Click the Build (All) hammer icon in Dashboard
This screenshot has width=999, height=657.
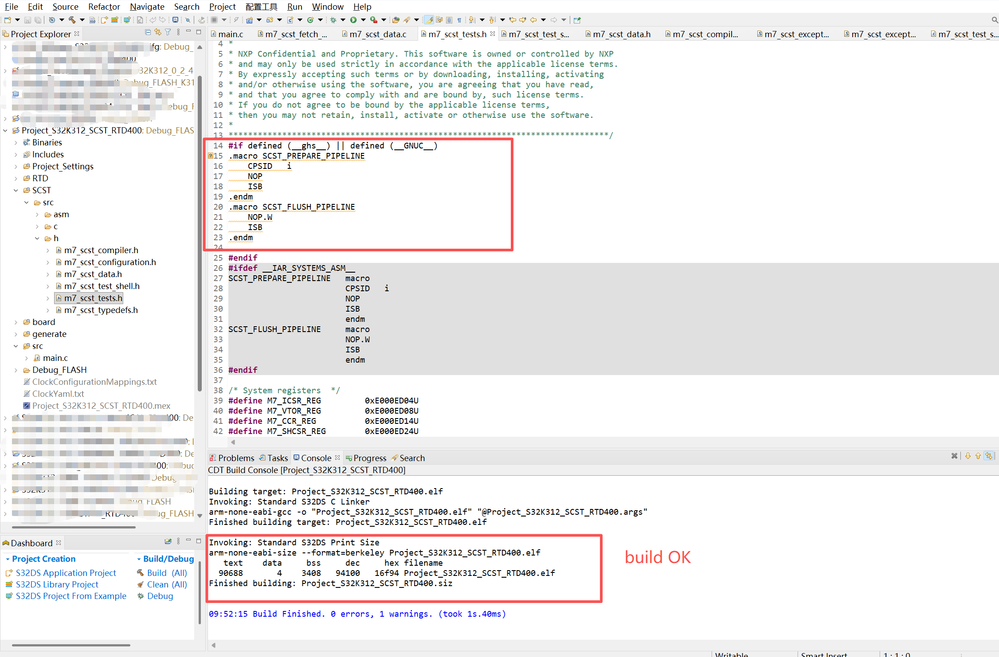[140, 573]
